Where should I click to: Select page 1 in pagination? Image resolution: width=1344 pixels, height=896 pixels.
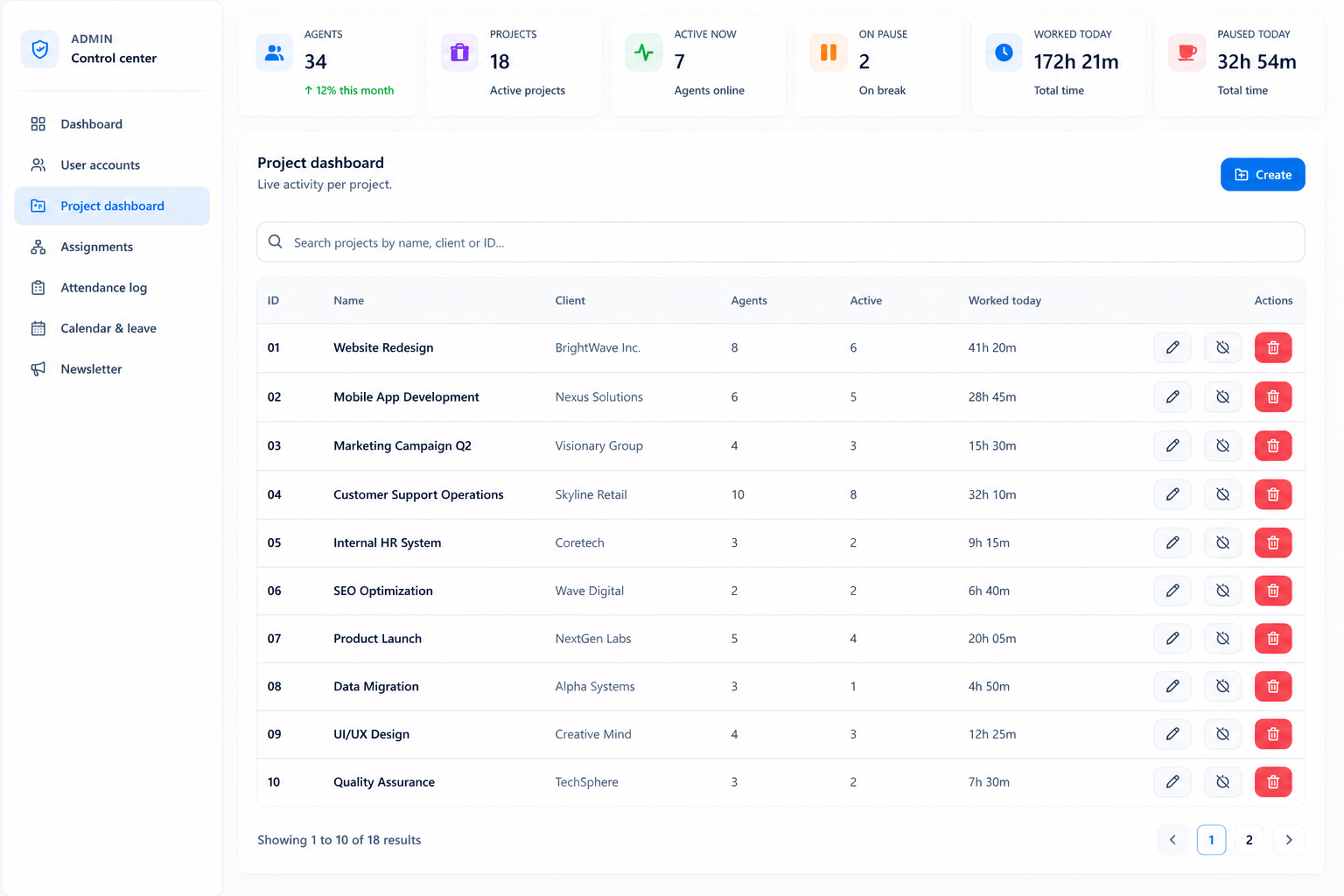pos(1211,840)
